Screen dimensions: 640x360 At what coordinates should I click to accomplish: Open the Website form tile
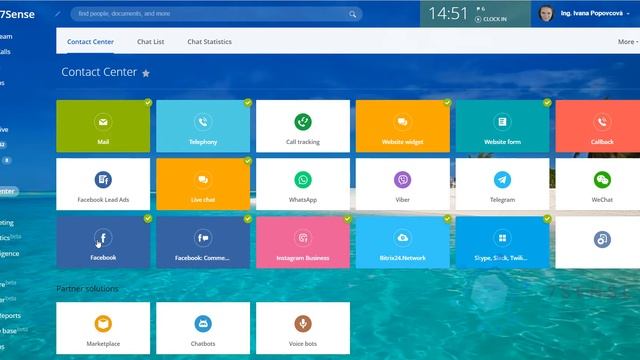pyautogui.click(x=502, y=126)
